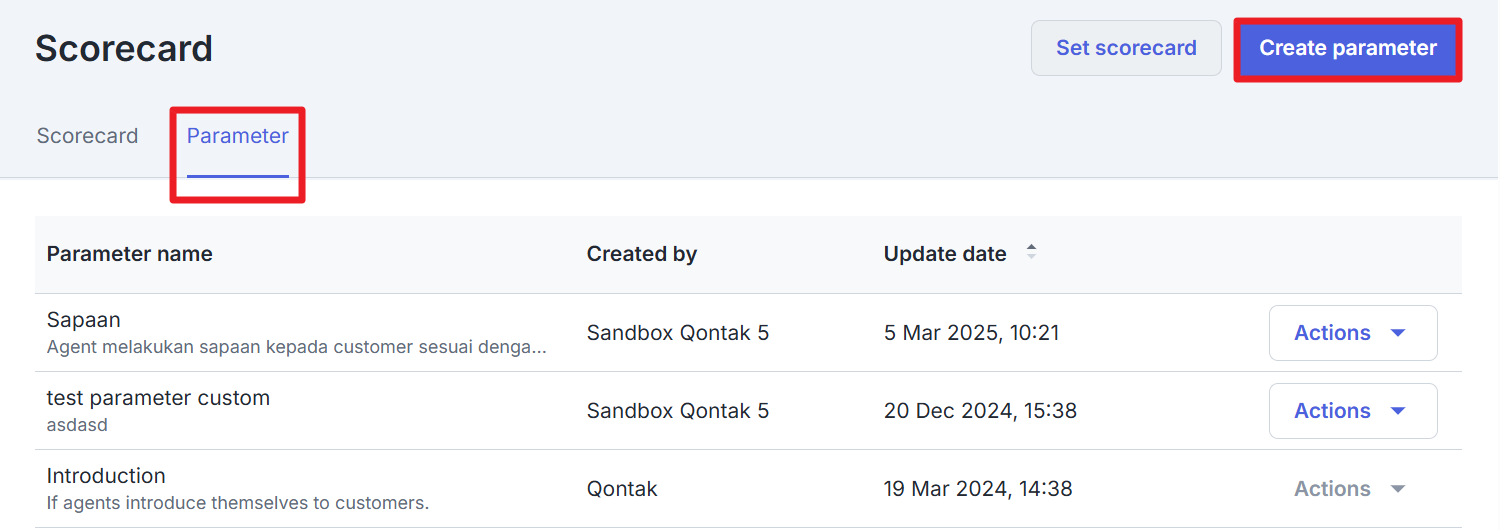Screen dimensions: 1500x530
Task: Open the Set scorecard button
Action: tap(1126, 48)
